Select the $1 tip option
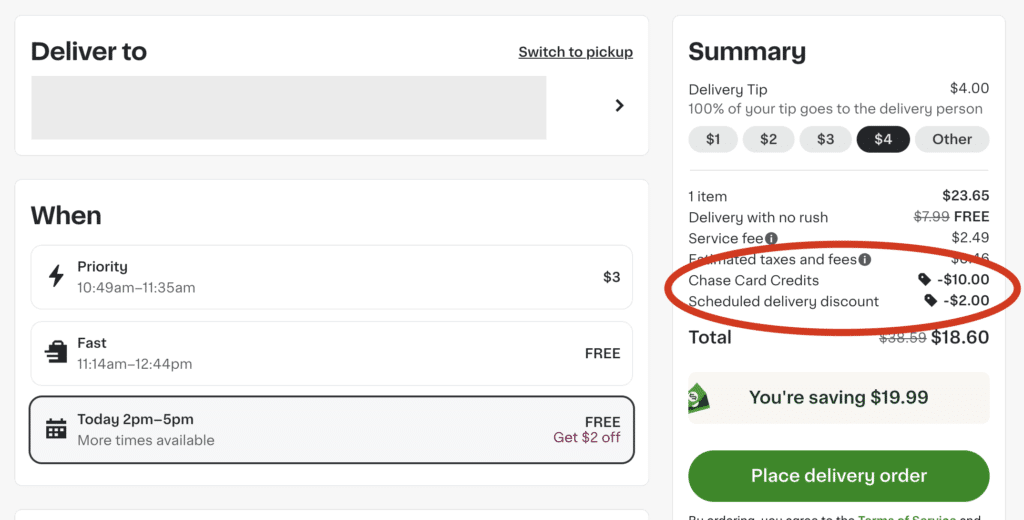The width and height of the screenshot is (1024, 520). (713, 139)
